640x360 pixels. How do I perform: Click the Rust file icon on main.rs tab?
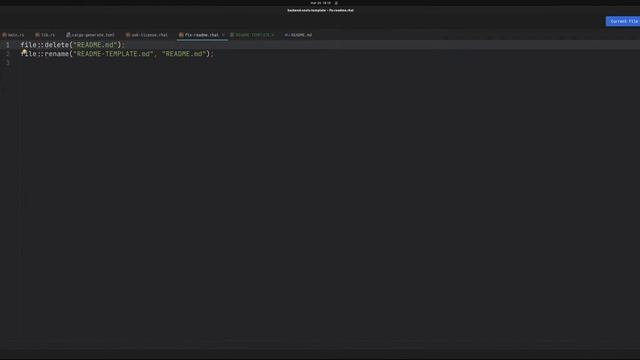click(x=4, y=35)
